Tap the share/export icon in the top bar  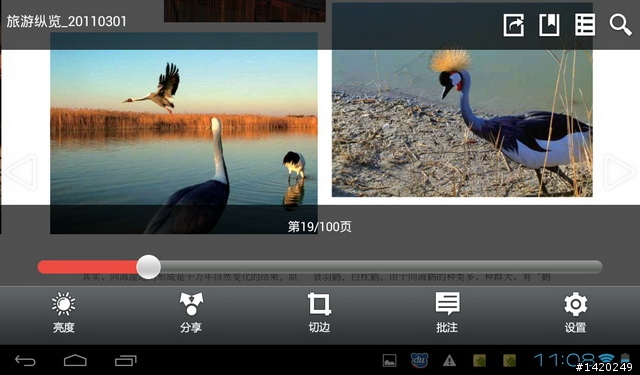(x=513, y=25)
